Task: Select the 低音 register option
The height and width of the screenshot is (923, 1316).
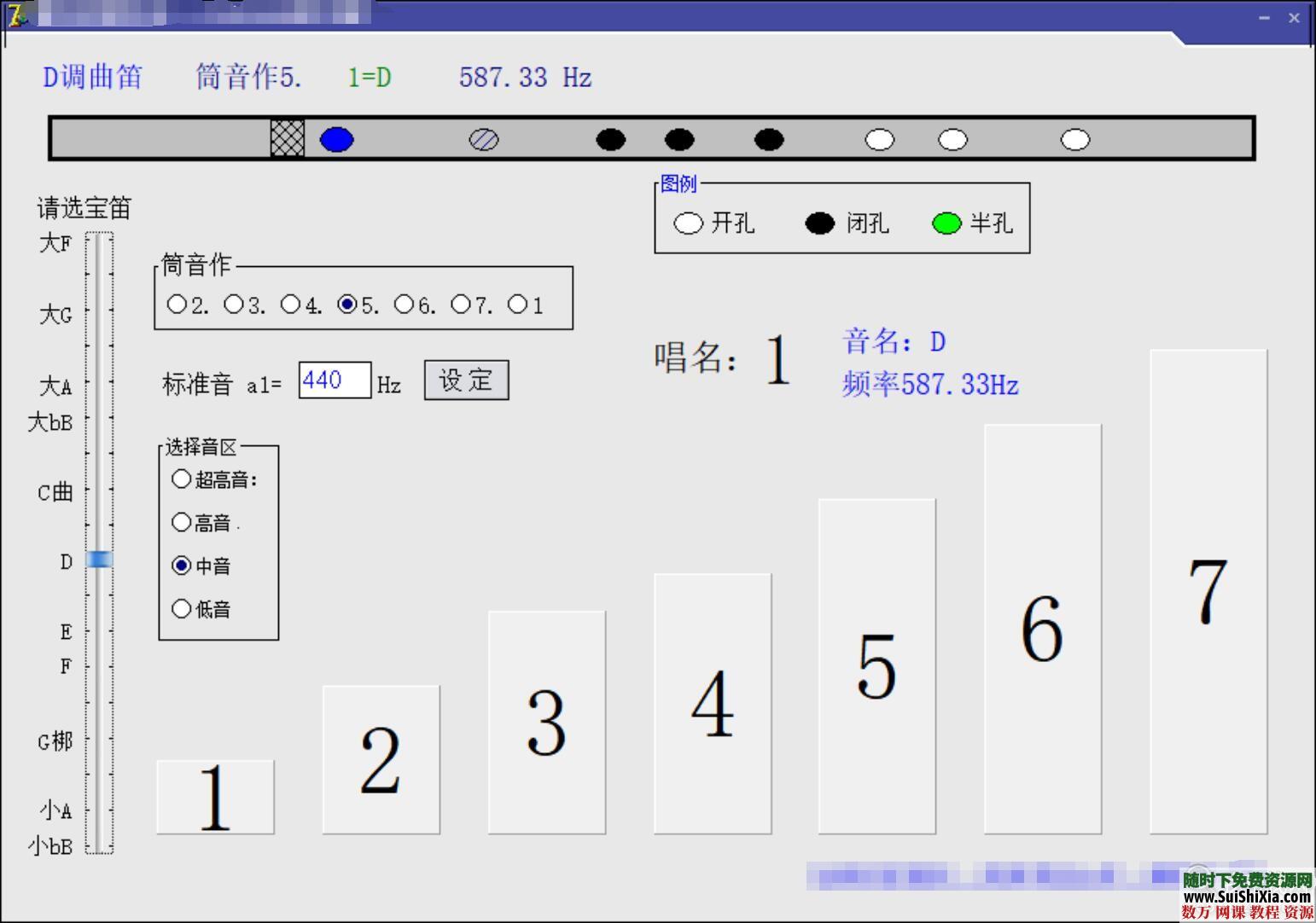Action: coord(182,608)
